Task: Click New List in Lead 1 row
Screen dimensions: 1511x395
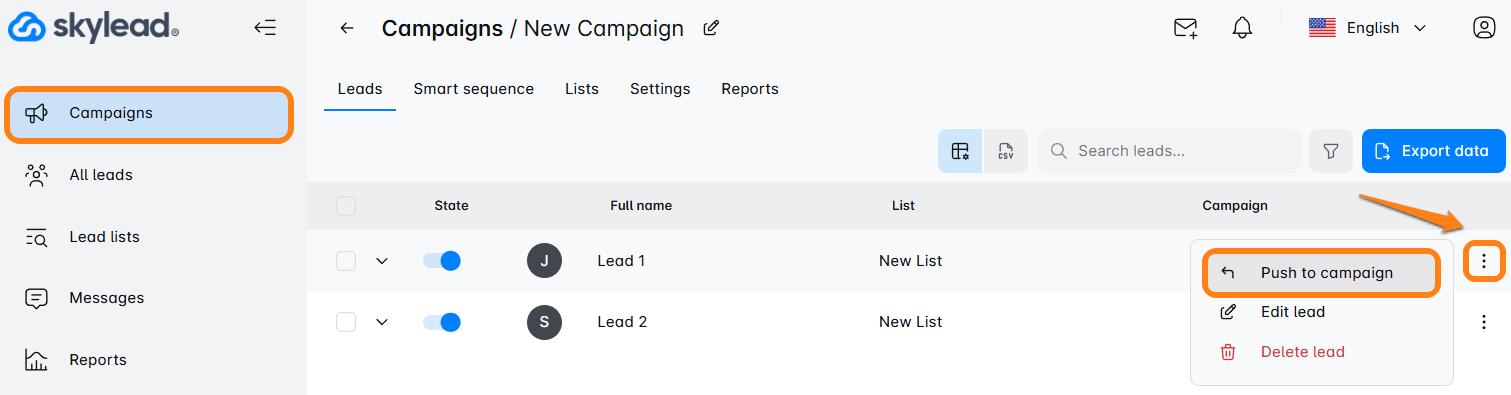Action: (910, 261)
